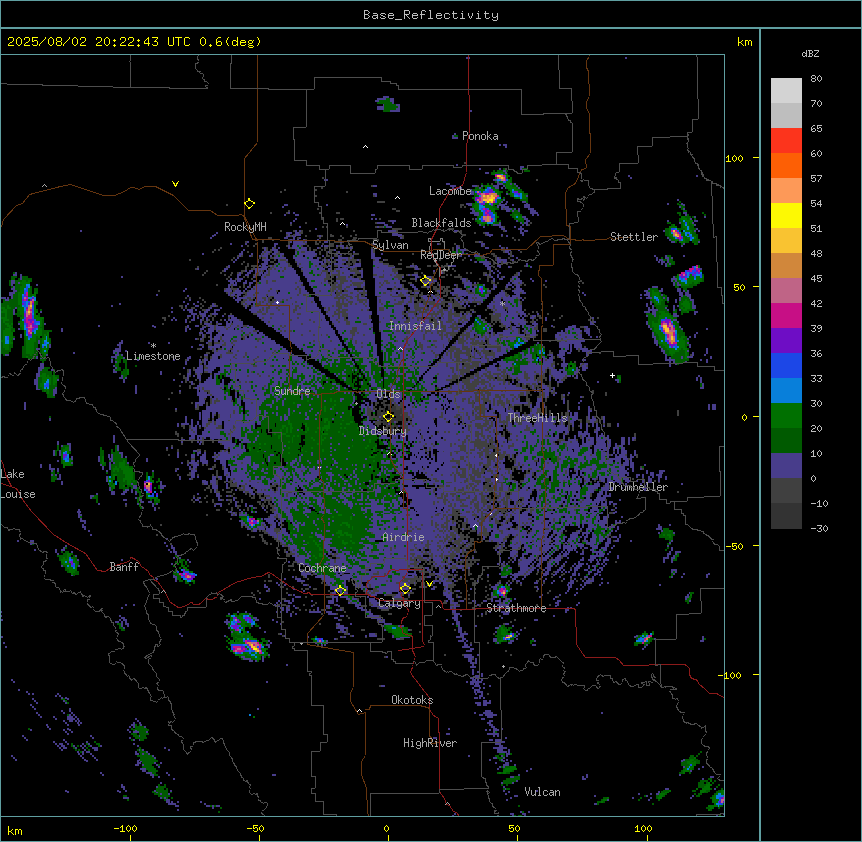Click the Limestone label
This screenshot has height=842, width=862.
click(x=153, y=356)
